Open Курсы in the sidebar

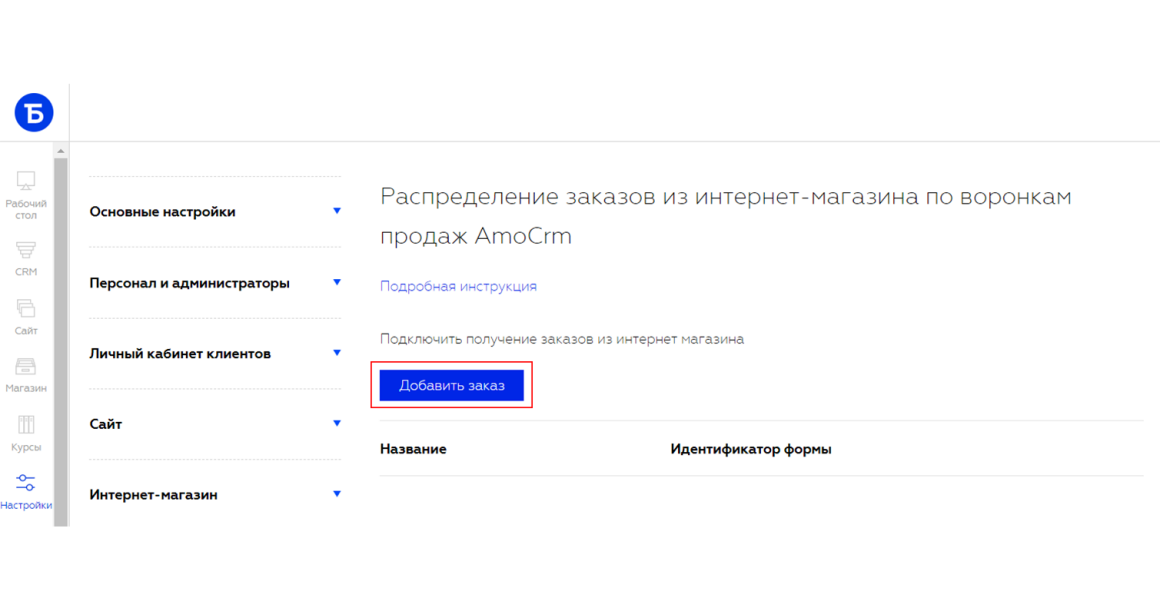coord(26,433)
